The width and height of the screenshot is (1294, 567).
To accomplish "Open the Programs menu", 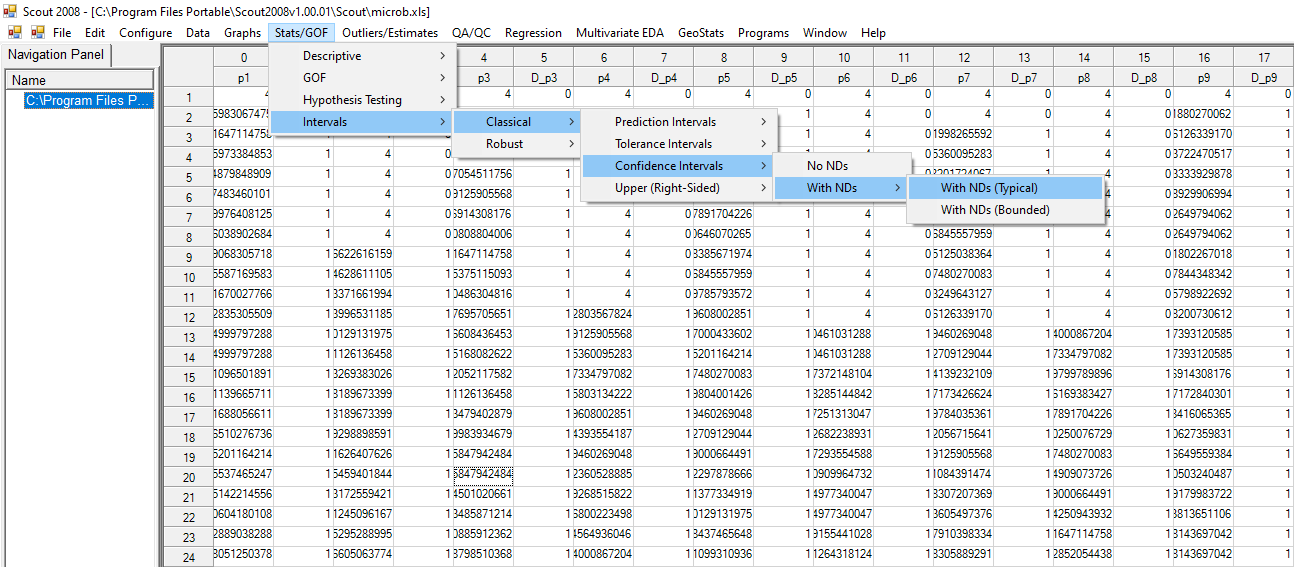I will pyautogui.click(x=764, y=33).
